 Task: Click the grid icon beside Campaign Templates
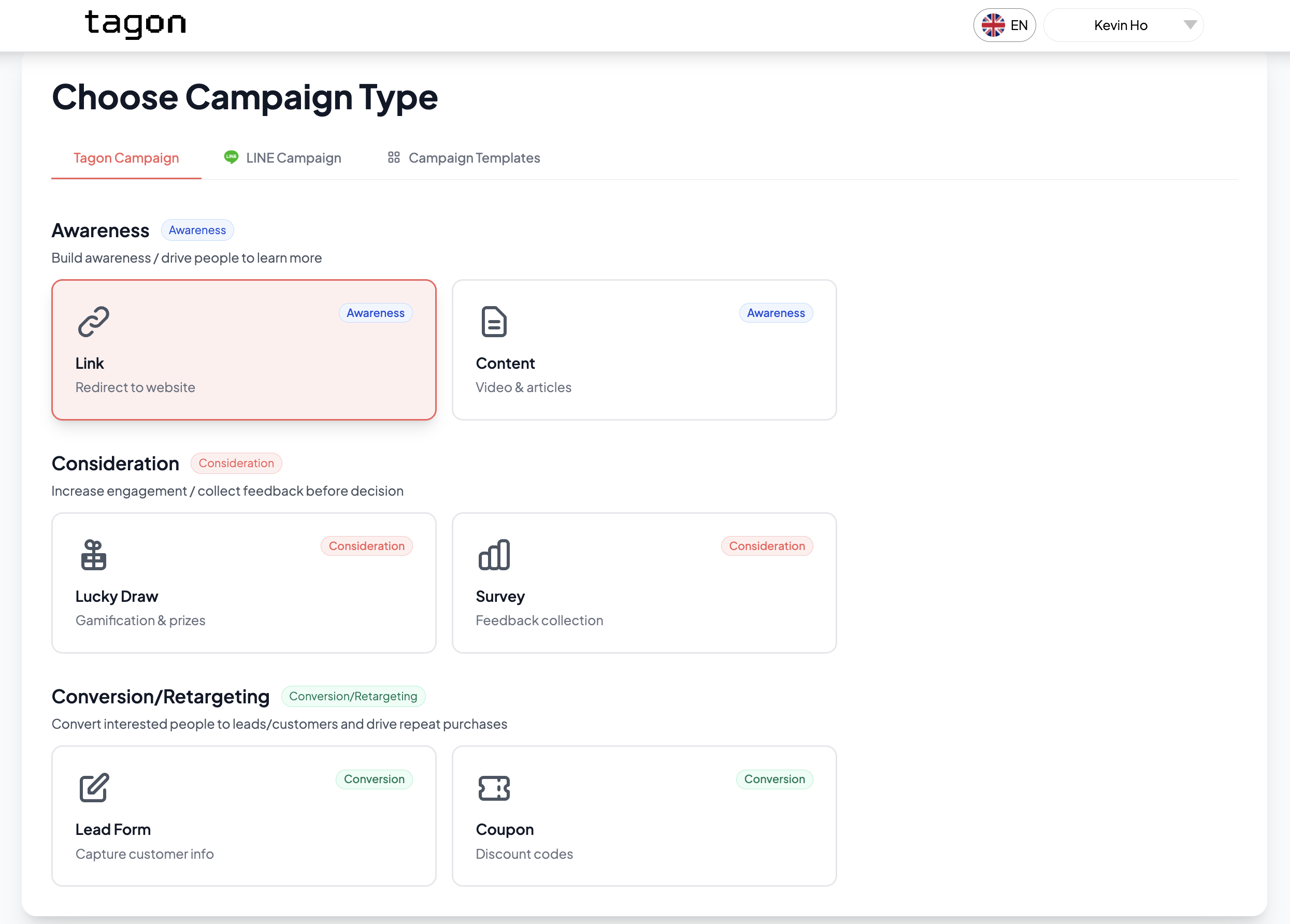click(394, 157)
